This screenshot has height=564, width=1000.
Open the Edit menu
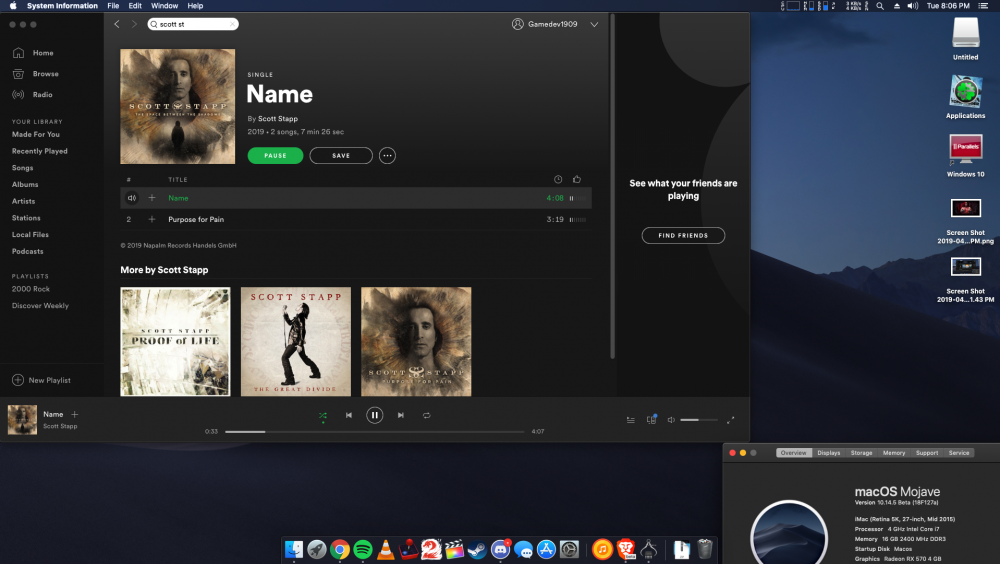click(x=135, y=6)
